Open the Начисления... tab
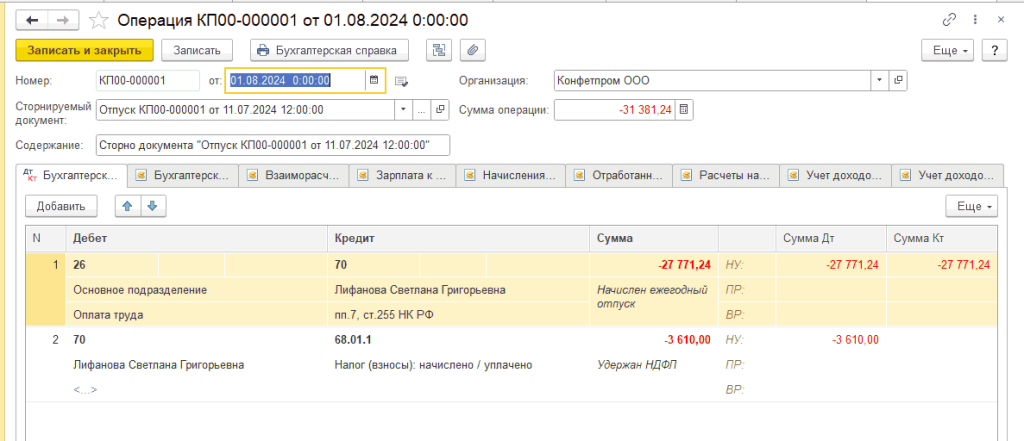This screenshot has width=1024, height=441. (x=511, y=175)
